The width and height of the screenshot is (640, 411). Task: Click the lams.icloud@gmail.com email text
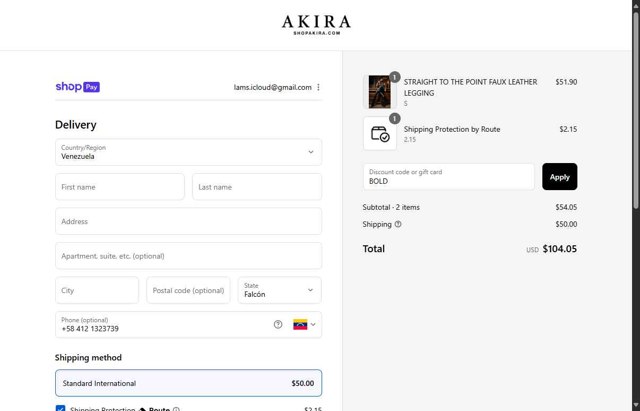(x=273, y=87)
